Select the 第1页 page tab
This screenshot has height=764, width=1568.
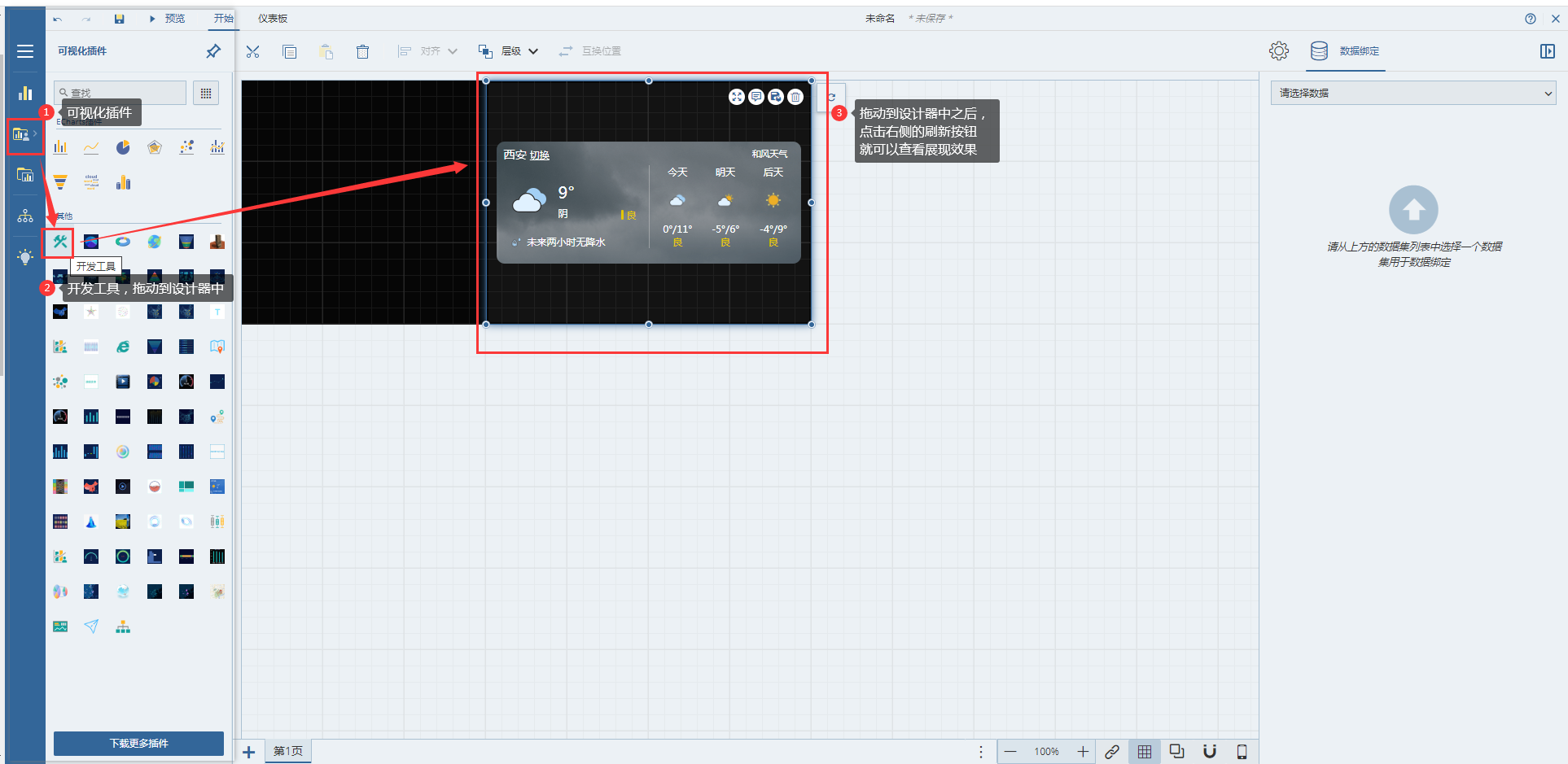tap(288, 751)
